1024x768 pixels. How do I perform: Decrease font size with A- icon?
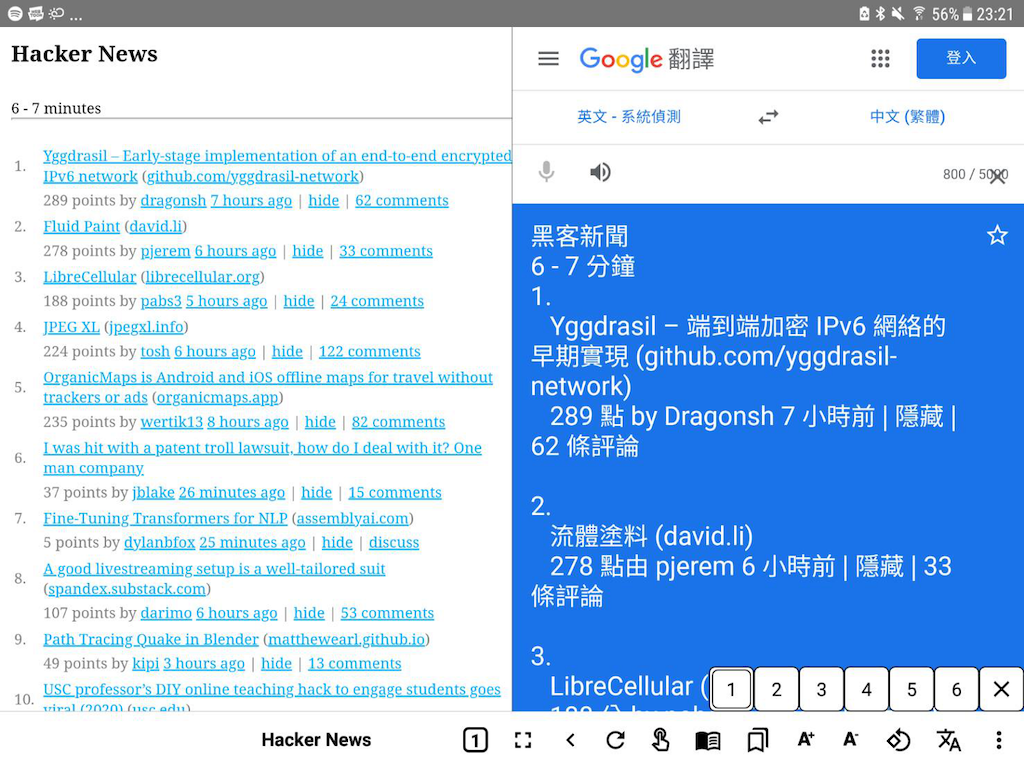coord(850,739)
